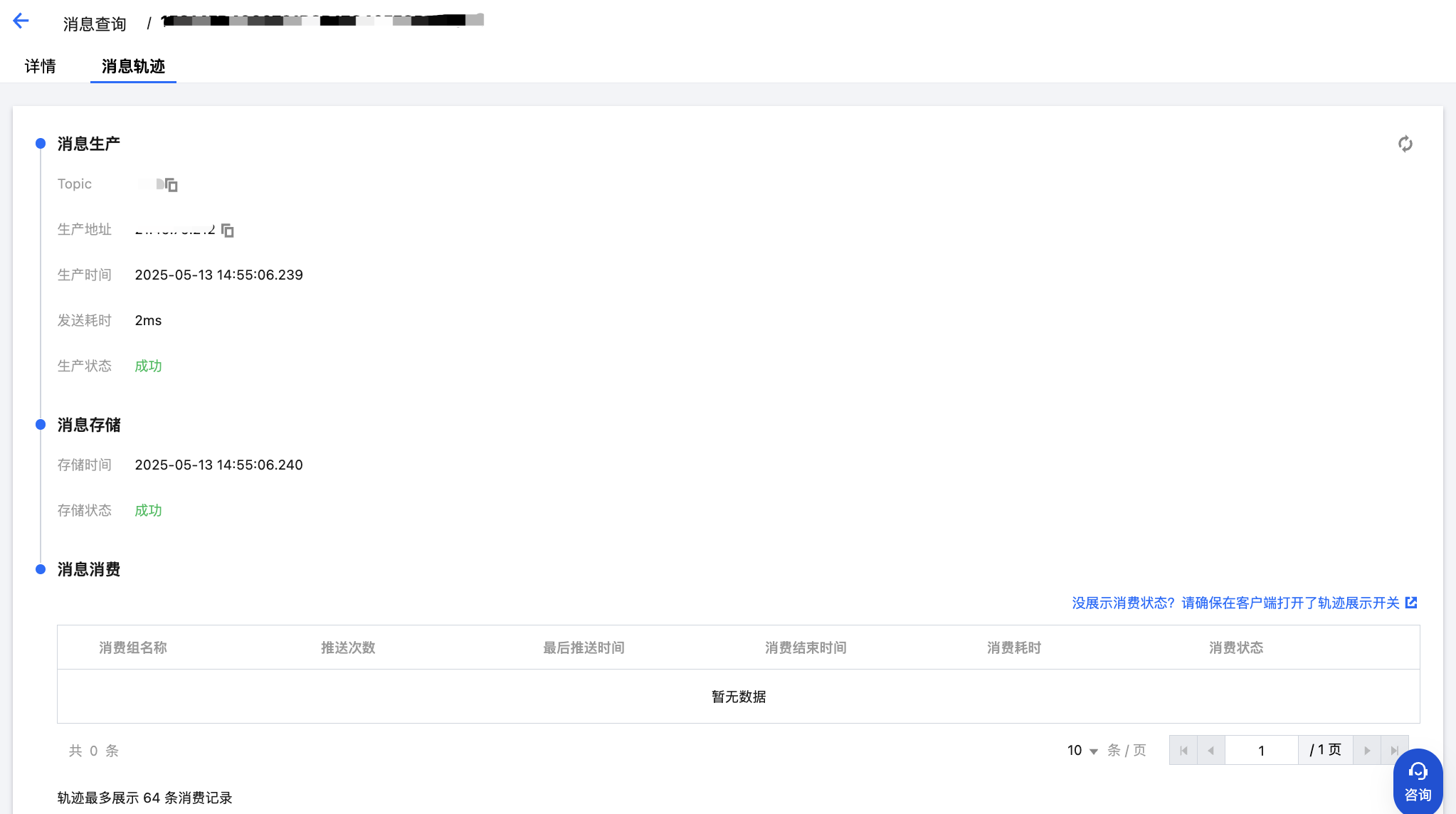
Task: Click the 消费组名称 column header
Action: point(133,647)
